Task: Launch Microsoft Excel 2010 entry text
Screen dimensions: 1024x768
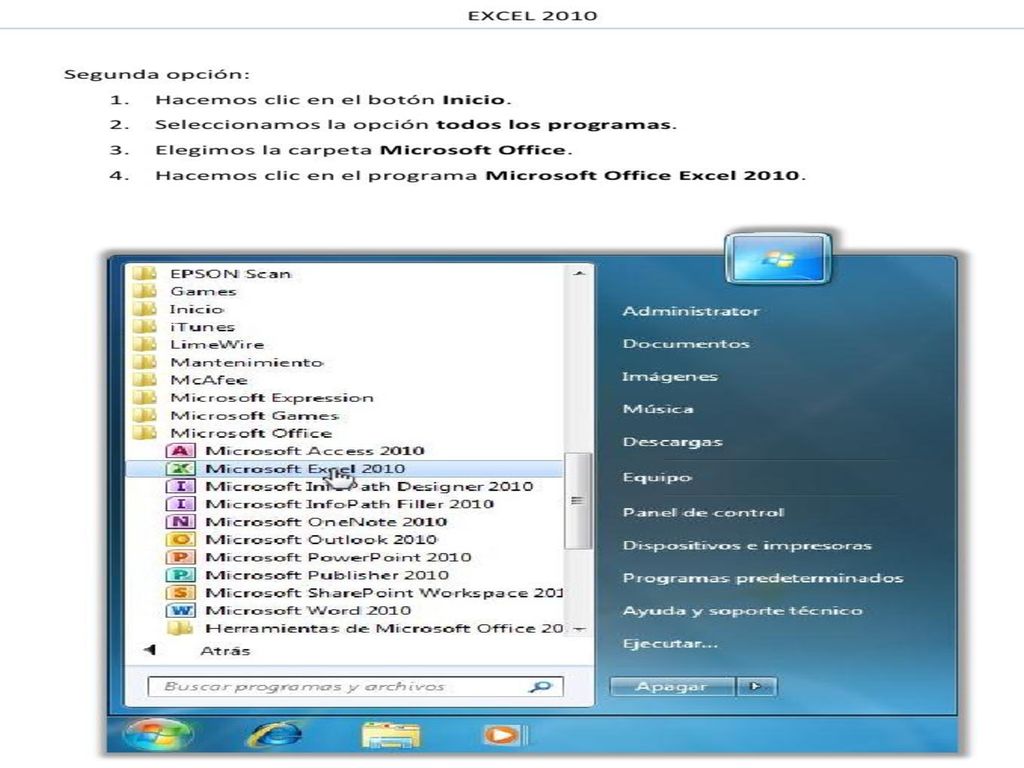Action: 305,468
